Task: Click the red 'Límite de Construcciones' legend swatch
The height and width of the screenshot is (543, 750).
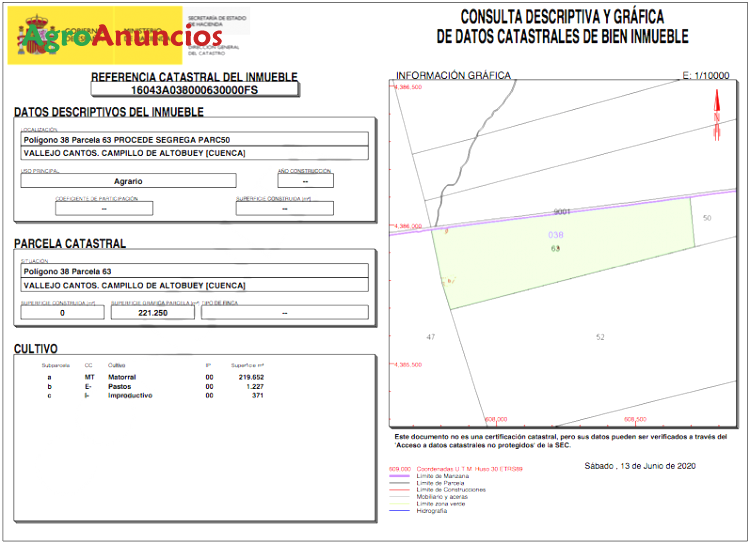Action: coord(399,490)
